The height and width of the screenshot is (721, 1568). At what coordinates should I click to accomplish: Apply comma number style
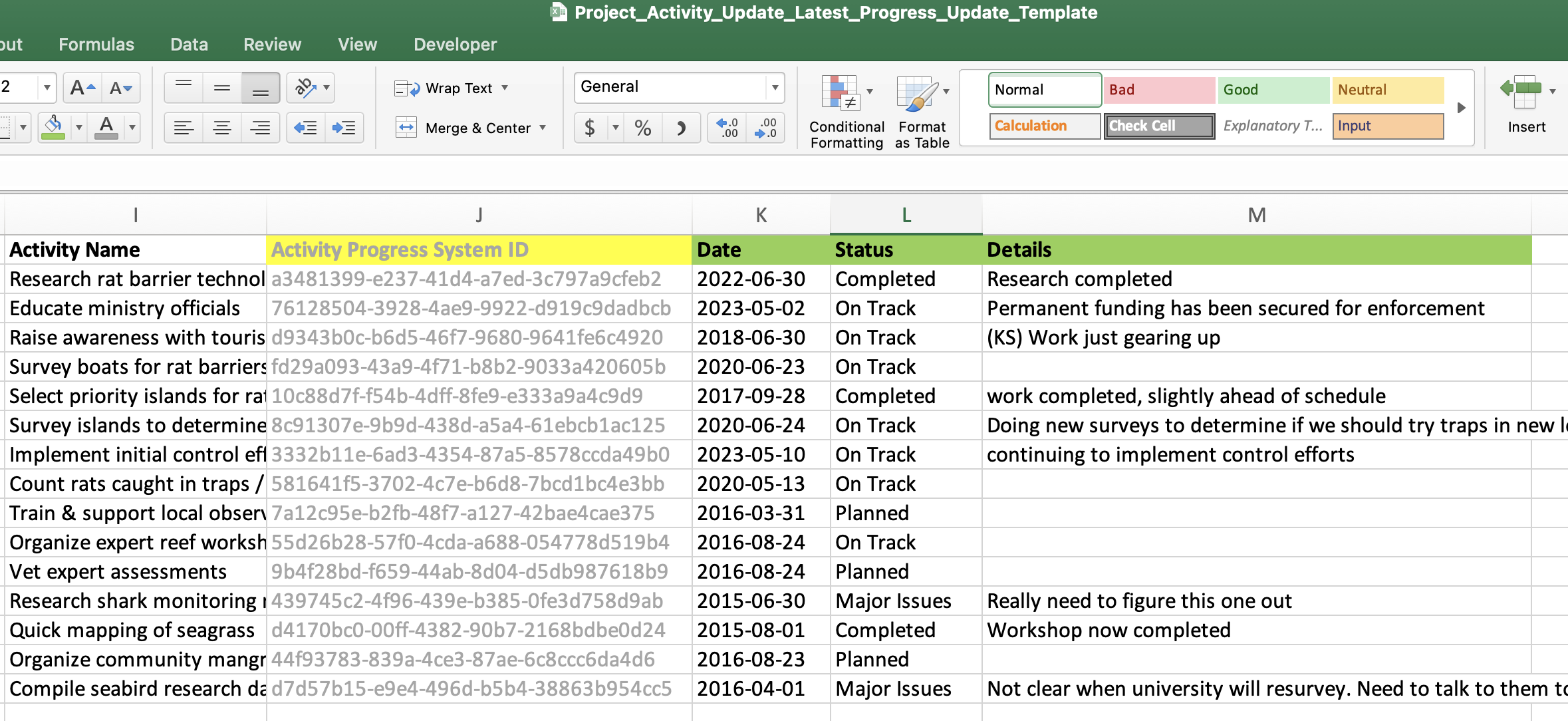[682, 128]
